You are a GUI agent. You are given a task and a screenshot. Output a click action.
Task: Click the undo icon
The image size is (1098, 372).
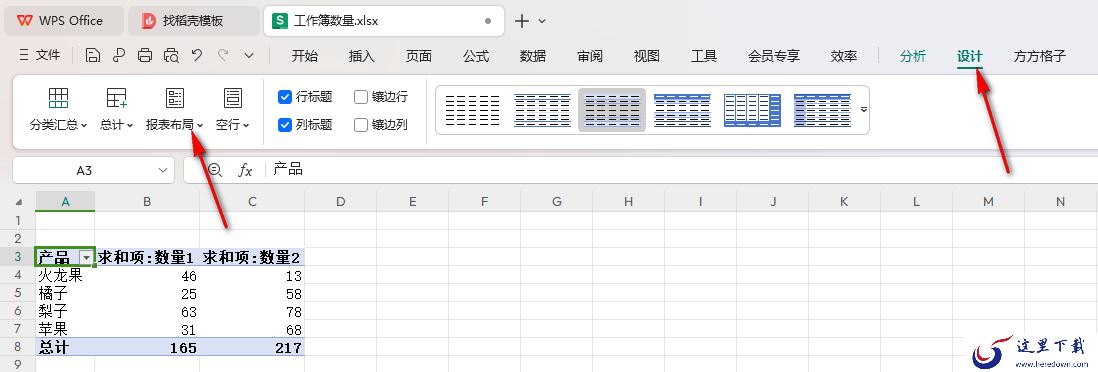tap(197, 55)
